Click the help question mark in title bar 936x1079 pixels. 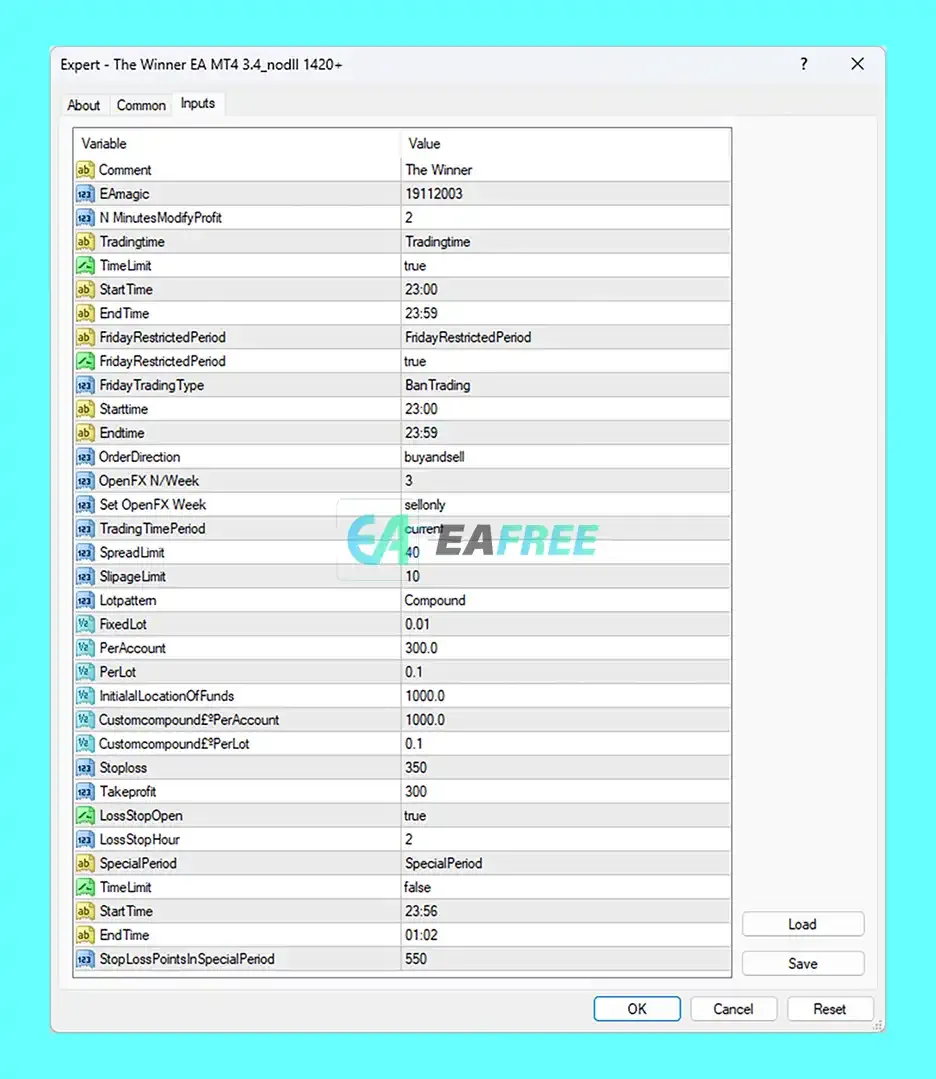pyautogui.click(x=803, y=64)
